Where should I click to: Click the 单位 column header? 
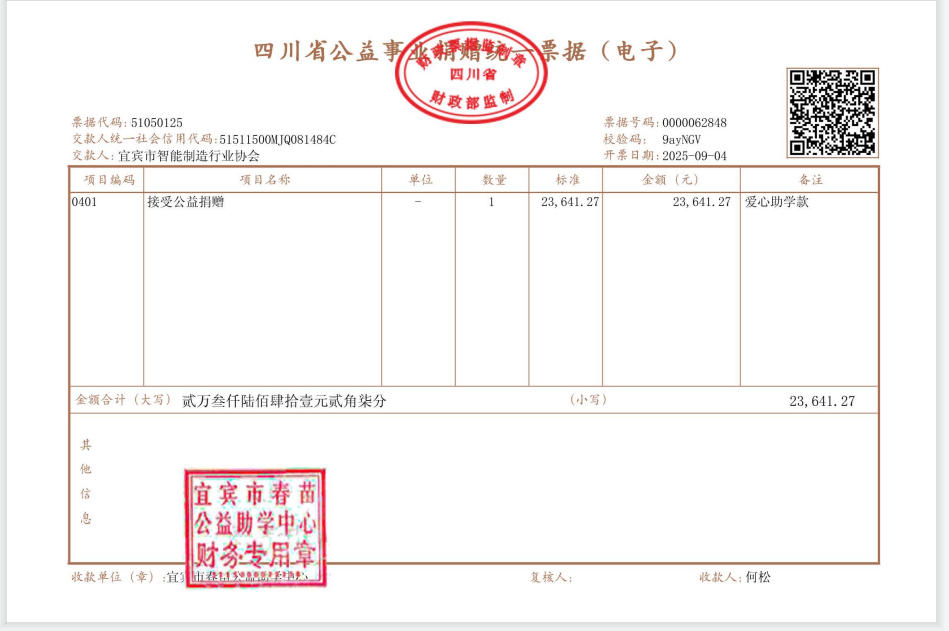(420, 180)
